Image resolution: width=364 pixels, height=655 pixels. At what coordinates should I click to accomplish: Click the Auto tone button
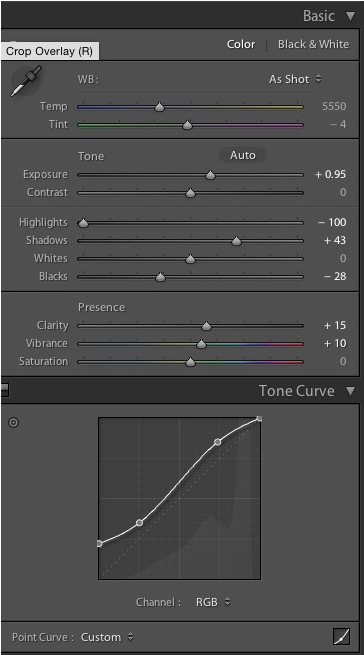(x=243, y=156)
